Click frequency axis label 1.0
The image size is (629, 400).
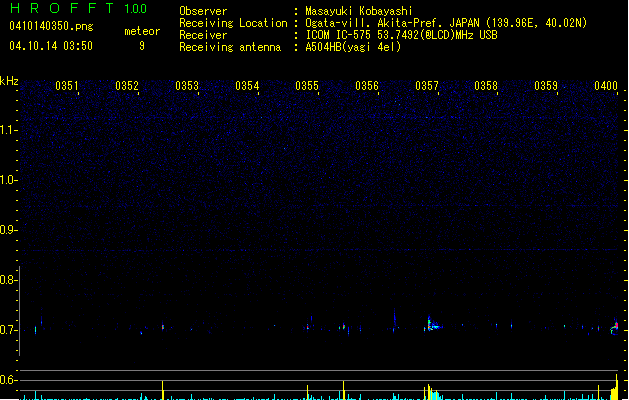pyautogui.click(x=8, y=180)
